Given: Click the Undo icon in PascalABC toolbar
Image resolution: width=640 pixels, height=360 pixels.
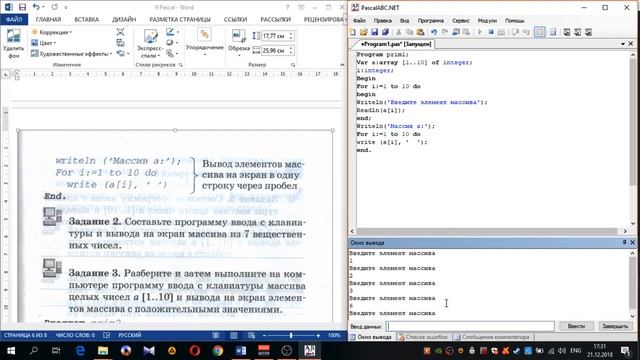Looking at the screenshot, I should click(x=434, y=32).
